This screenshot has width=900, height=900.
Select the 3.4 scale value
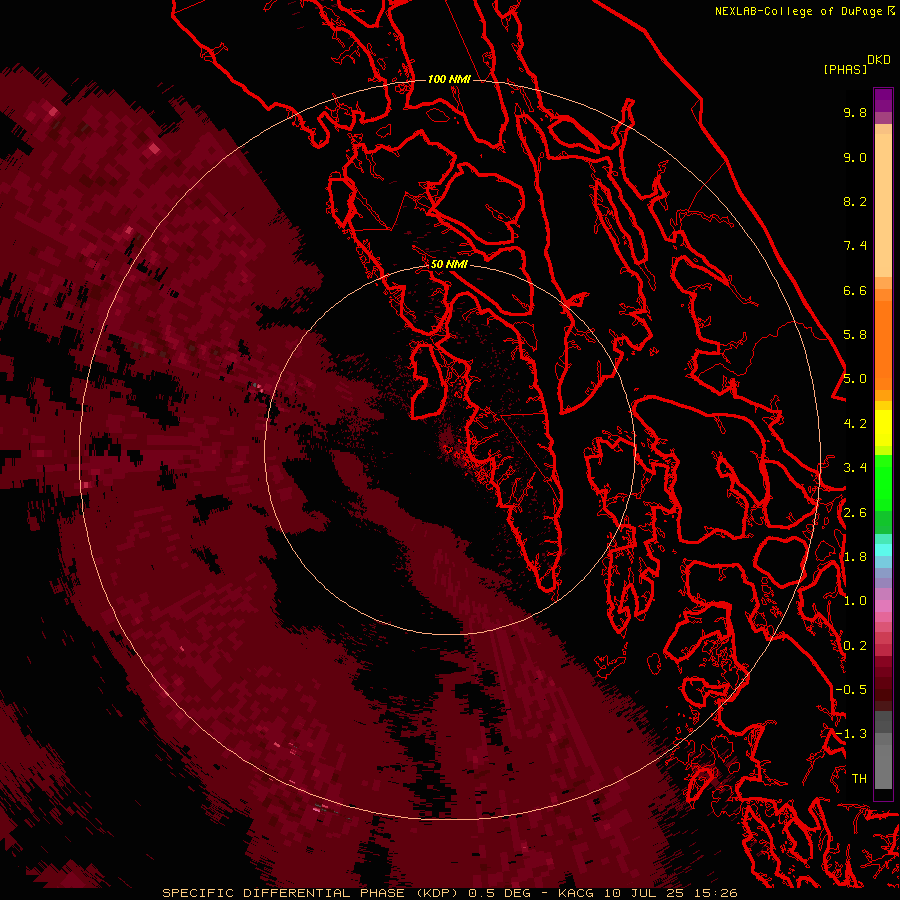[x=855, y=468]
